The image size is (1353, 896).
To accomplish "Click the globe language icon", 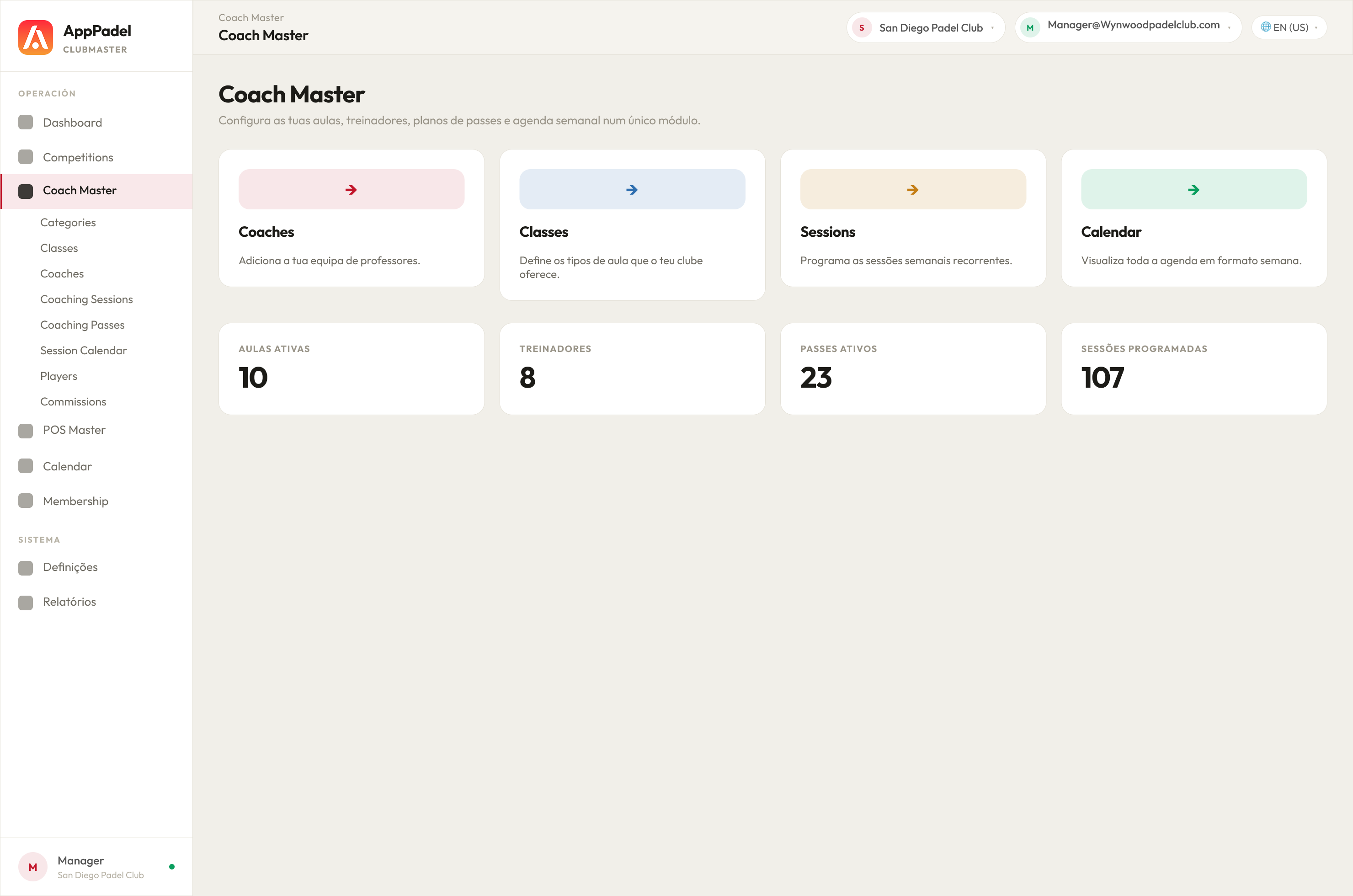I will pos(1266,27).
